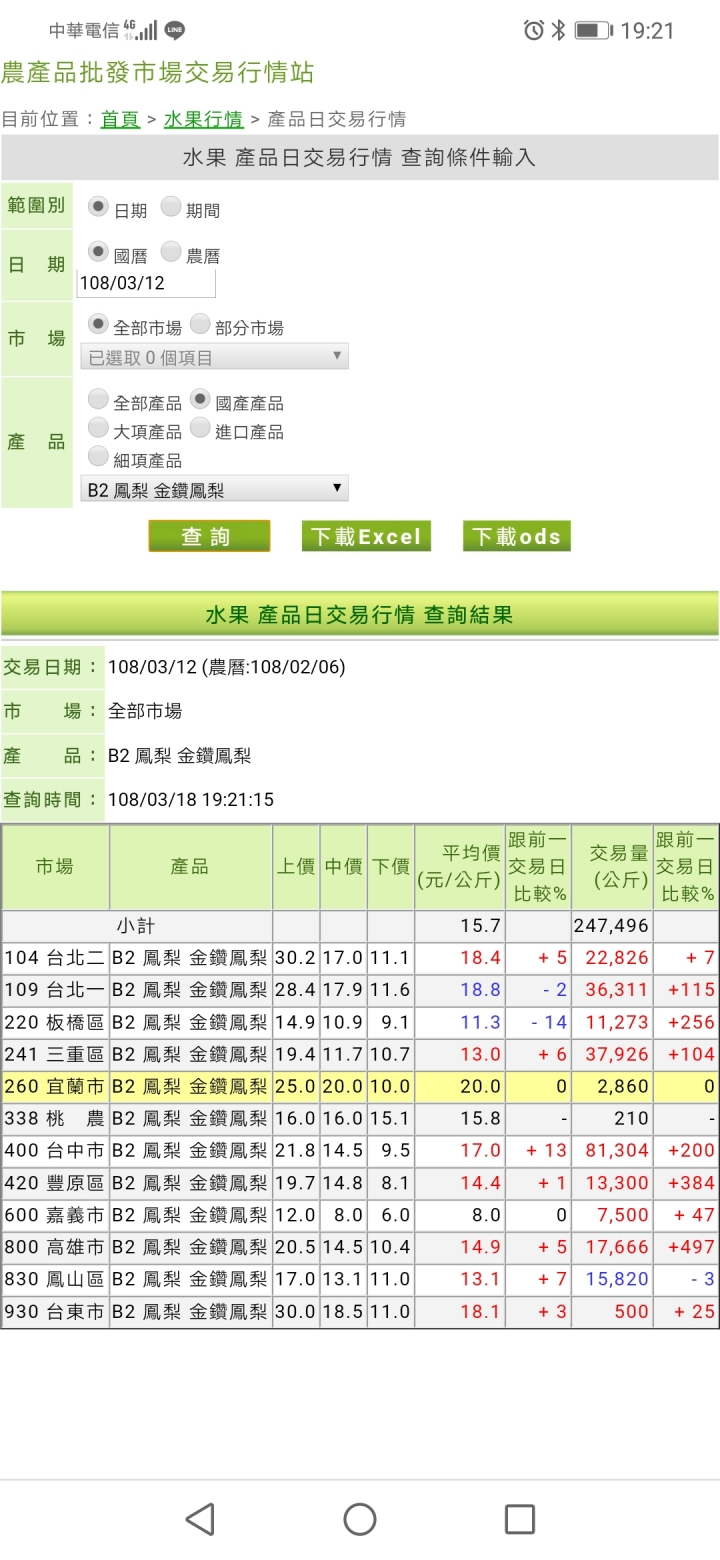Click the 930 台東市 market cell

[x=55, y=1311]
